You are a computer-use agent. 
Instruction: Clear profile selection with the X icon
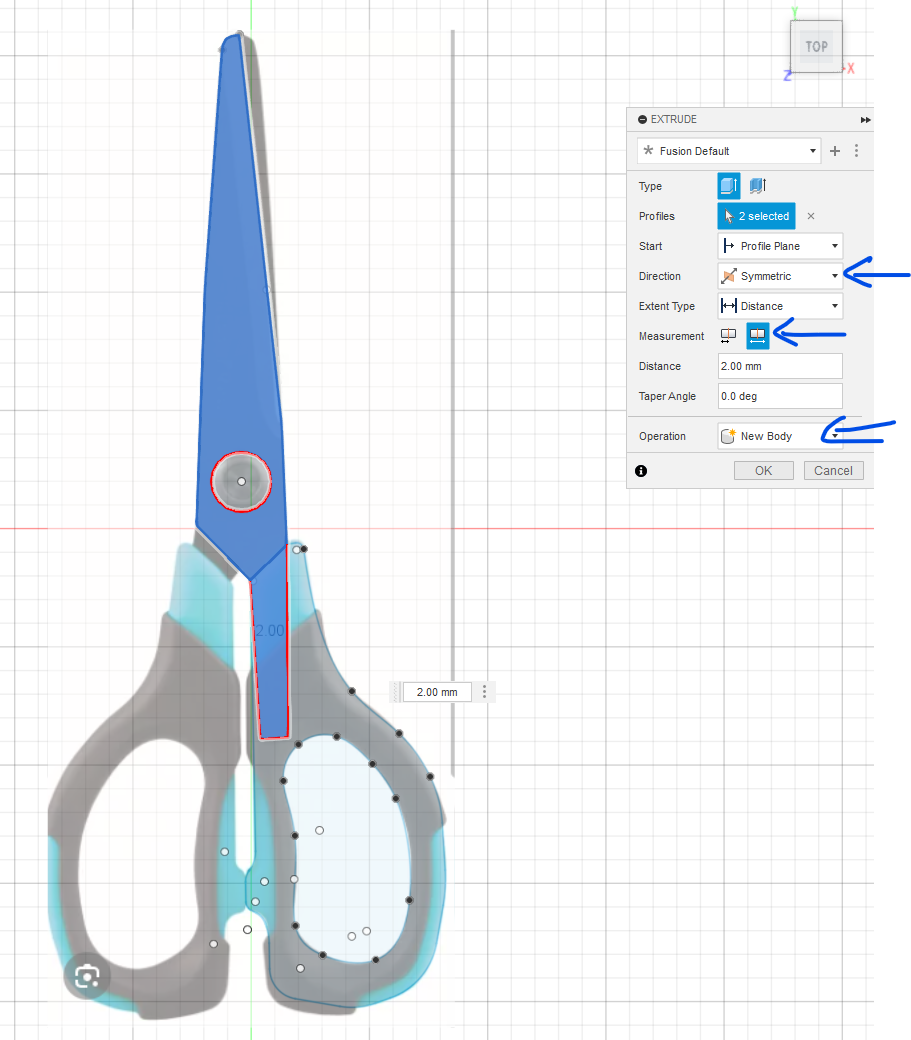click(x=811, y=216)
